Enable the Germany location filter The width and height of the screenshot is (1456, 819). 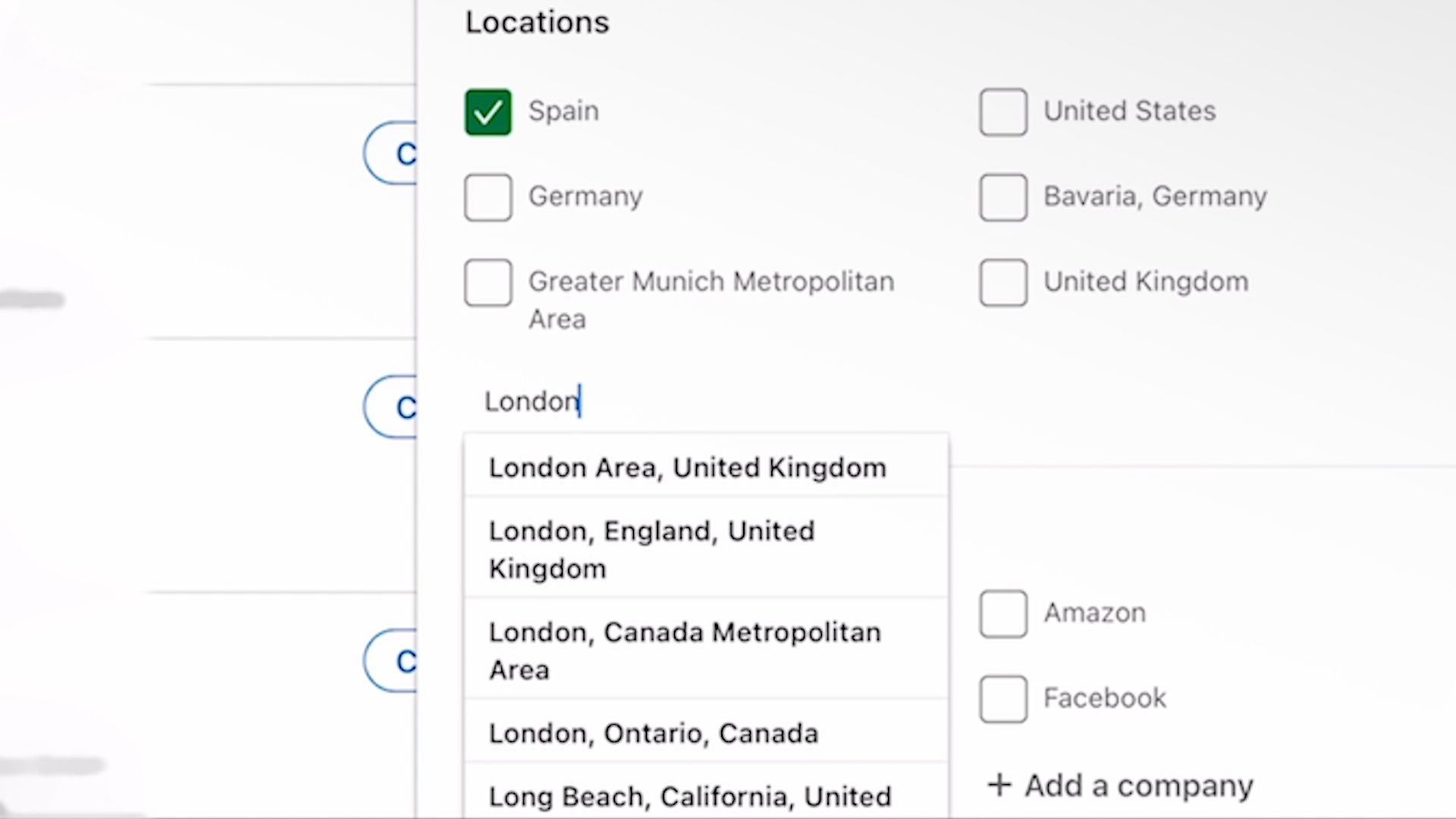(488, 197)
